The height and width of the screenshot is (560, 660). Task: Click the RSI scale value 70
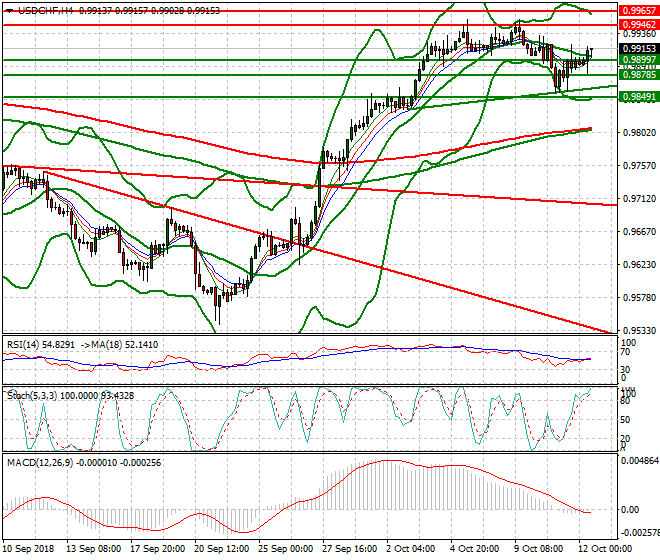point(626,352)
